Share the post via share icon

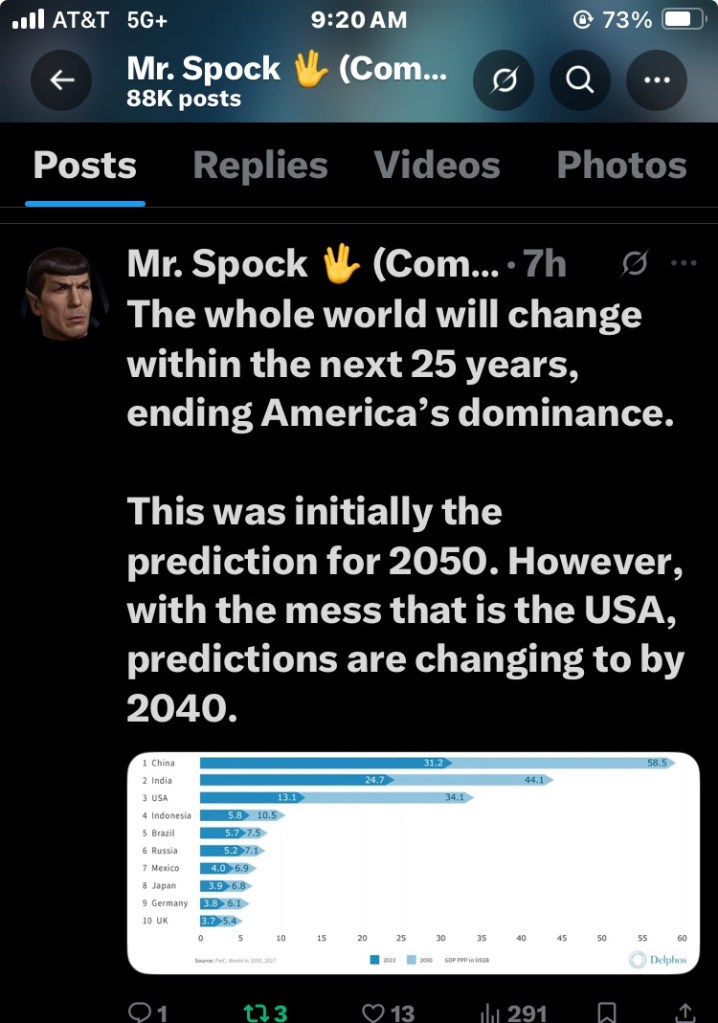686,1012
